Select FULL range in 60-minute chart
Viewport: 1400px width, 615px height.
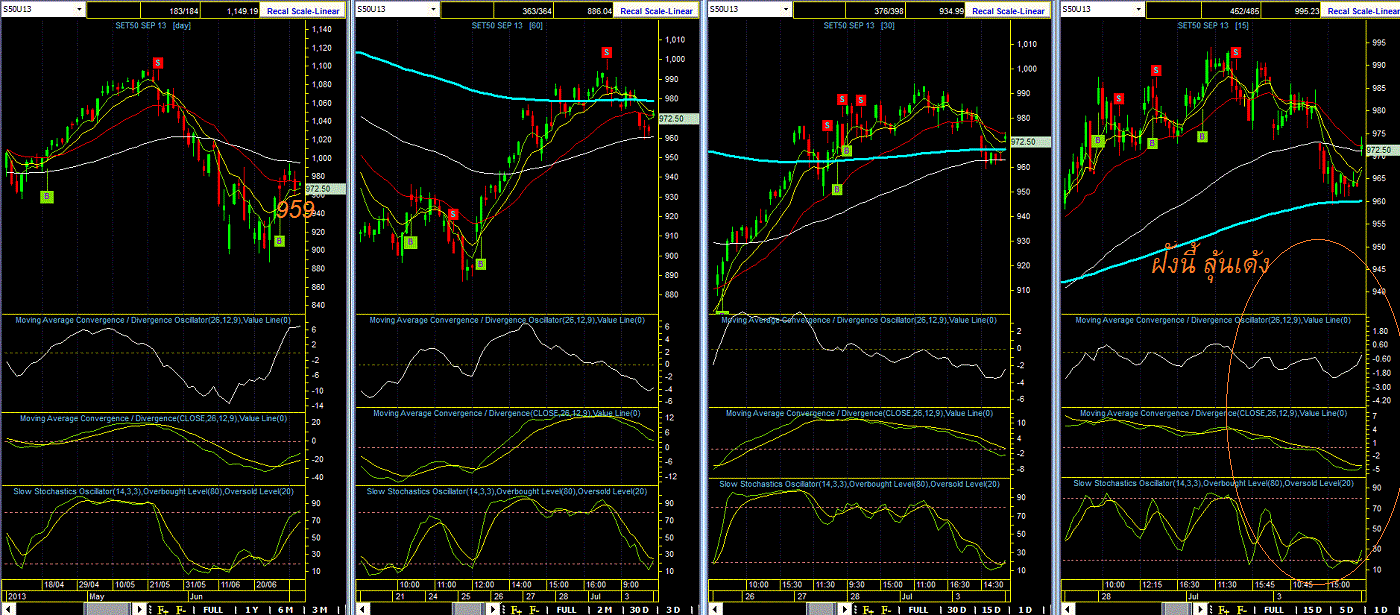click(566, 609)
